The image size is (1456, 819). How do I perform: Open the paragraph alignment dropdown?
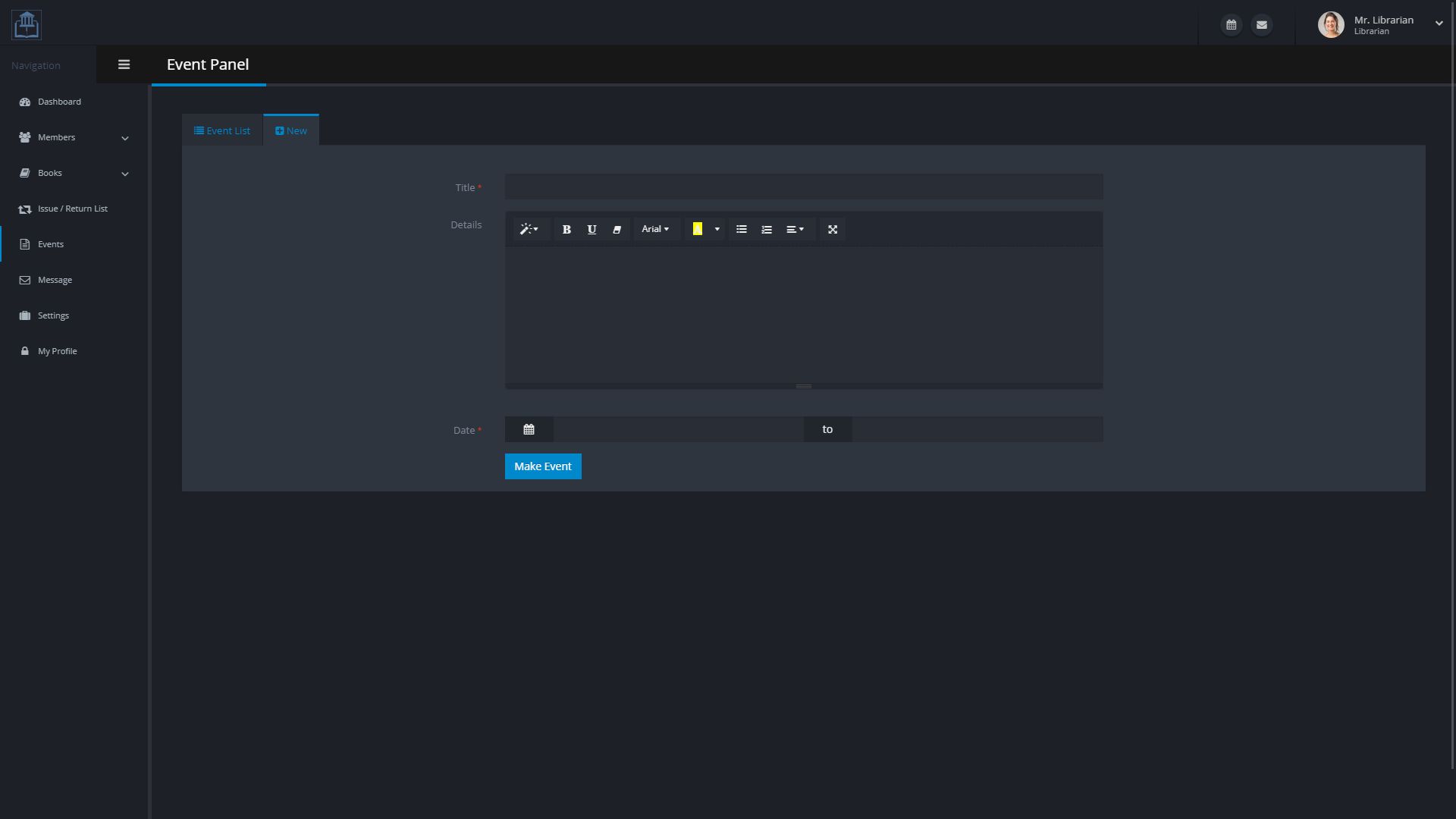tap(795, 229)
